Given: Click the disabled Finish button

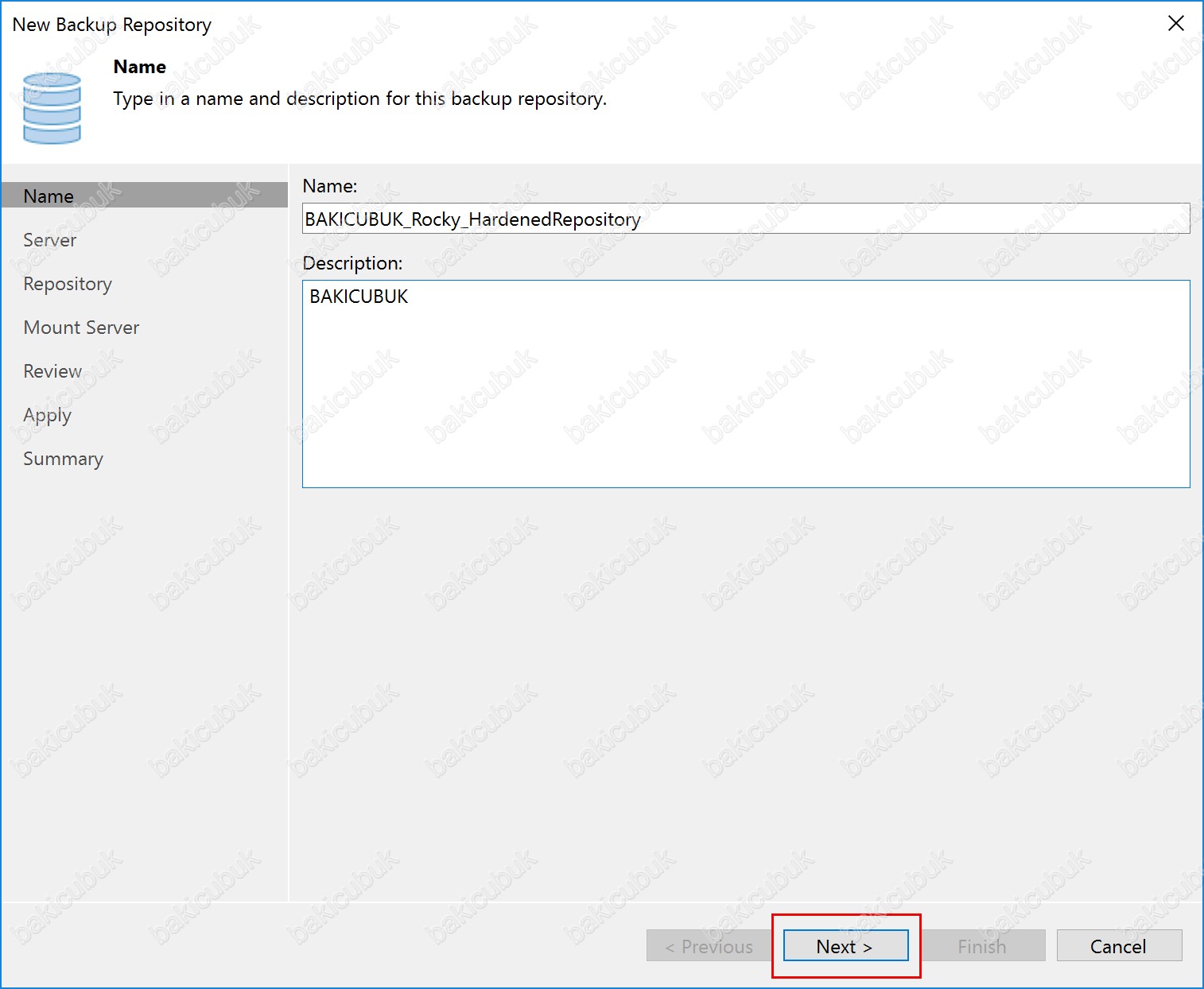Looking at the screenshot, I should 982,945.
